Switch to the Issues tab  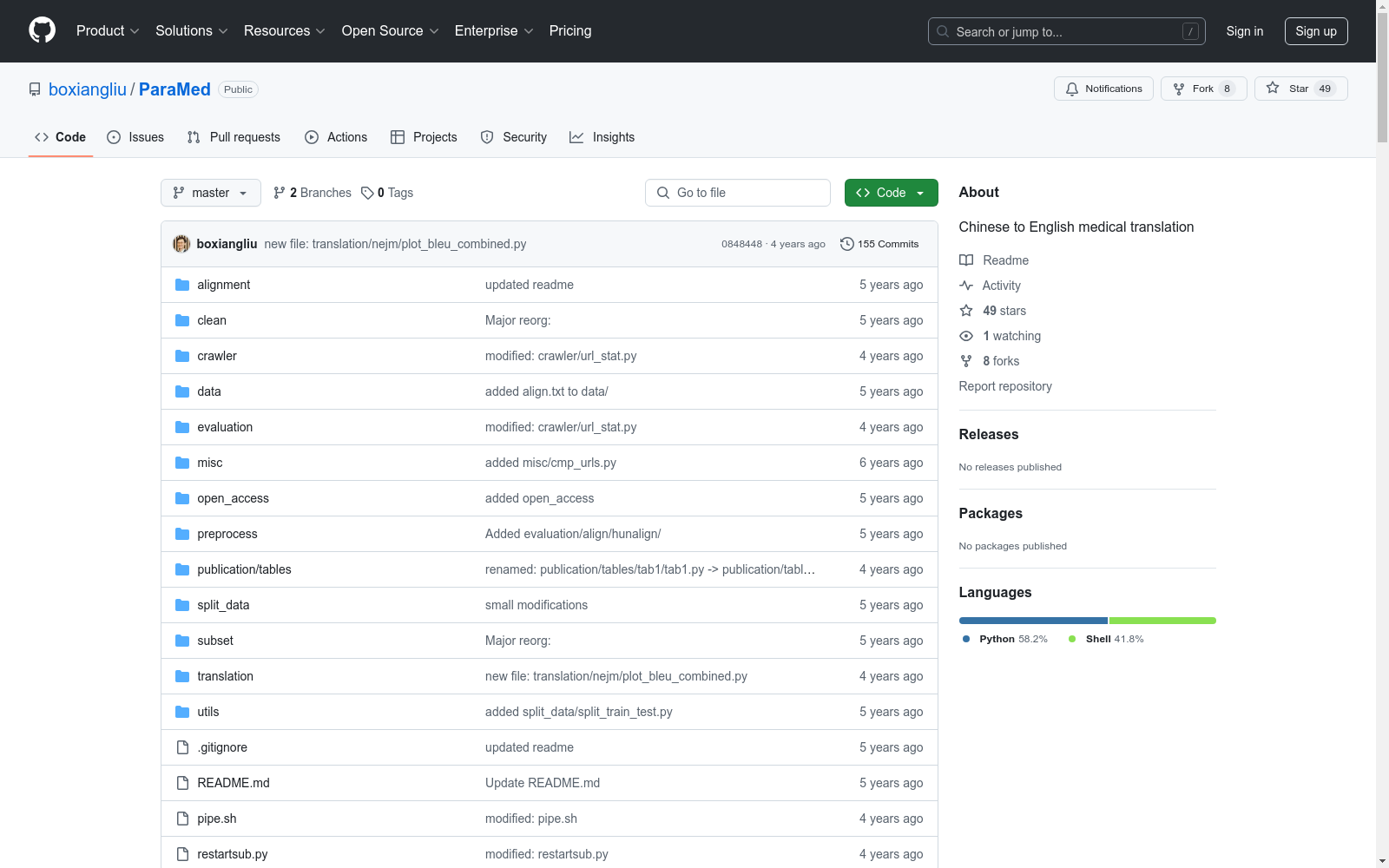135,137
